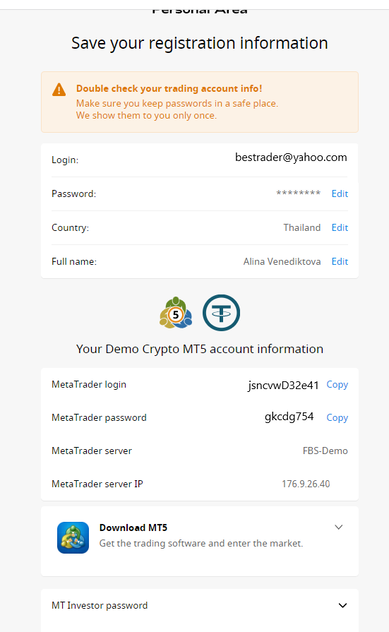Click the server IP 176.9.26.40
Screen dimensions: 389x632
click(306, 484)
